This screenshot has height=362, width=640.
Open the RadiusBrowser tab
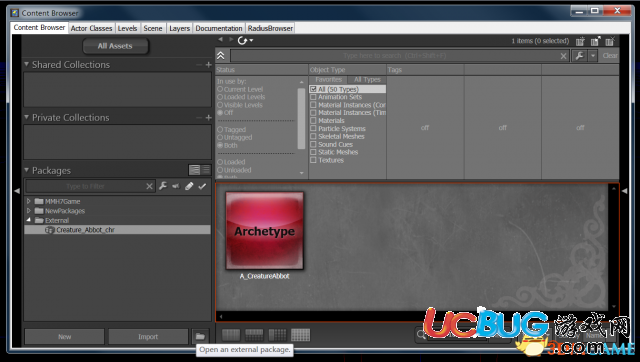click(270, 28)
